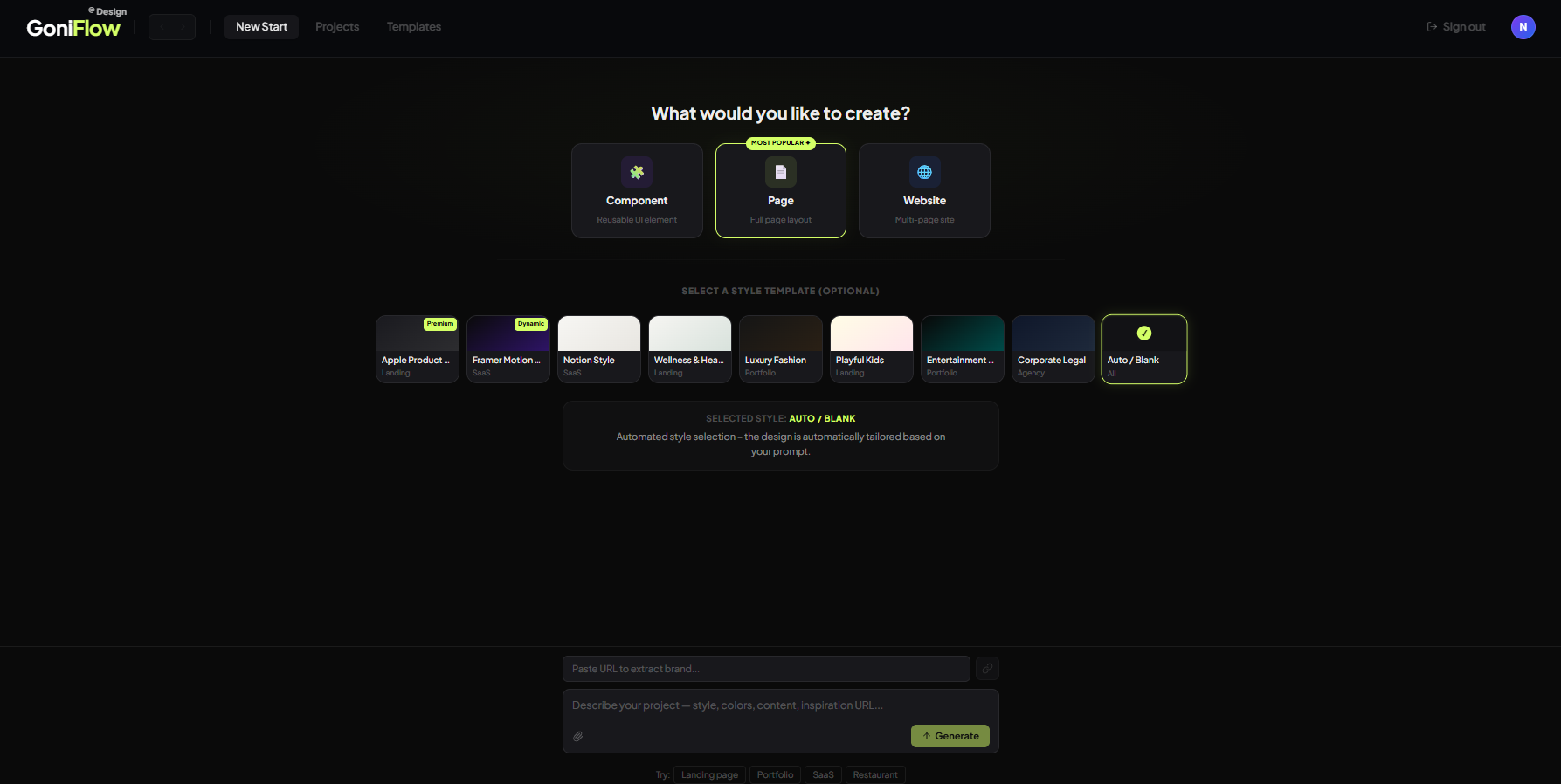
Task: Select the Entertainment portfolio template
Action: coord(963,349)
